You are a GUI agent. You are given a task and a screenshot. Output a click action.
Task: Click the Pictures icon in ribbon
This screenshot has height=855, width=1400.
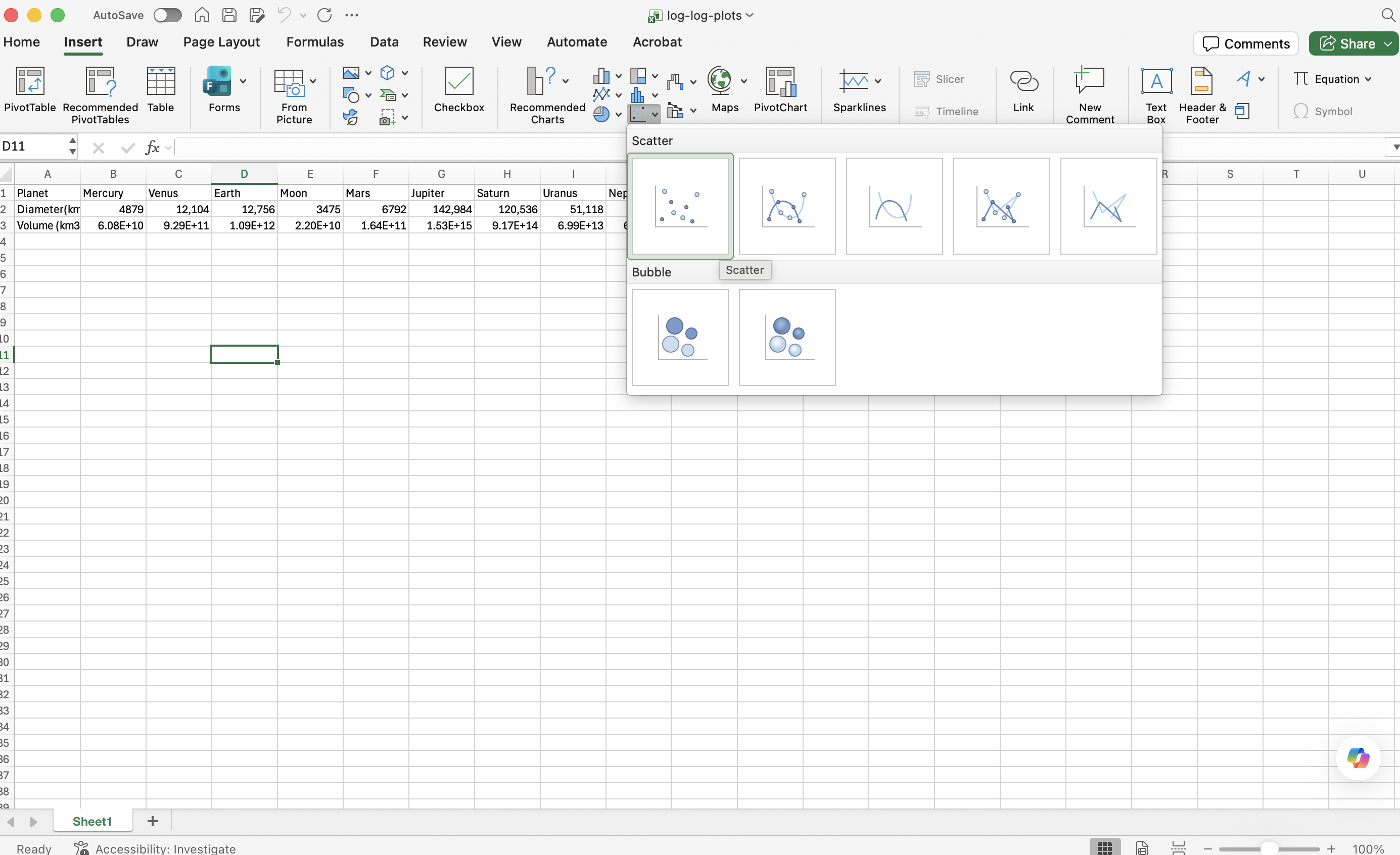(x=351, y=73)
